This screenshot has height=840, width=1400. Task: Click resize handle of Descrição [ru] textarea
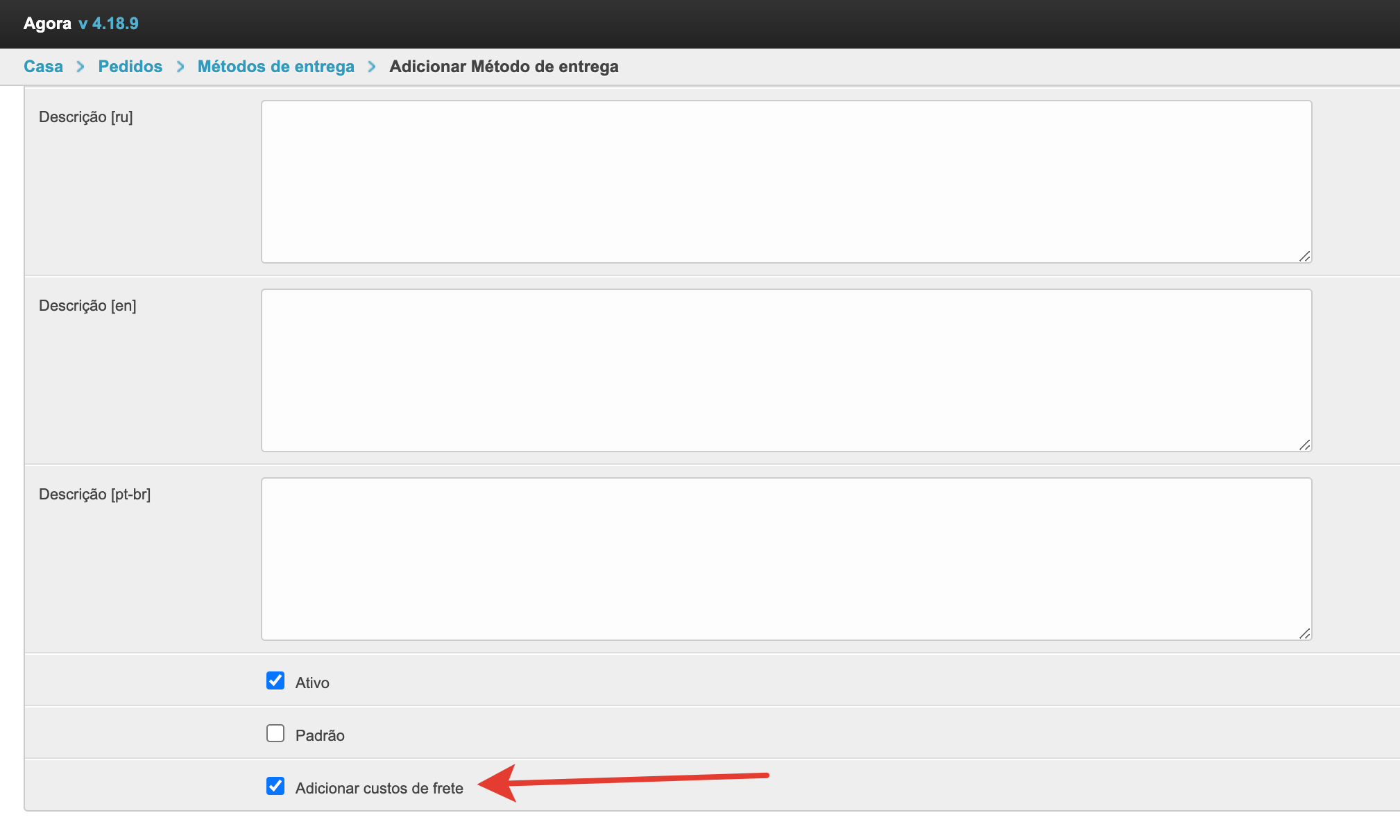(x=1304, y=257)
